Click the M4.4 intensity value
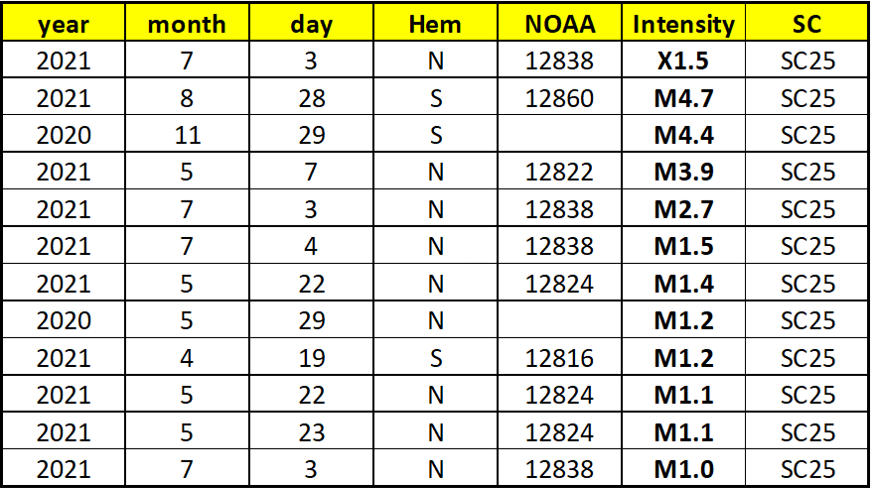Screen dimensions: 872x490 point(684,135)
